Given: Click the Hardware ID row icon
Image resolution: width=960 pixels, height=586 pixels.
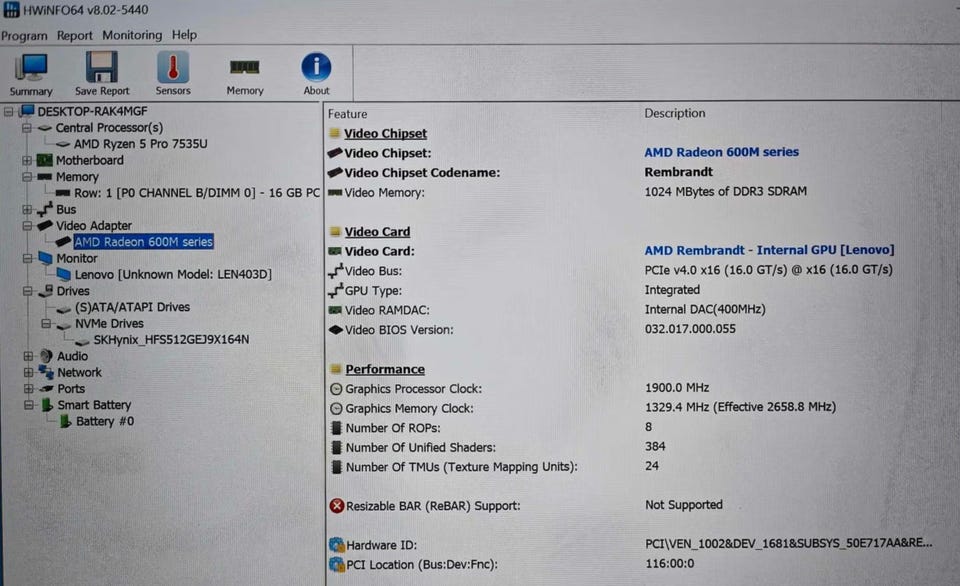Looking at the screenshot, I should pyautogui.click(x=337, y=545).
